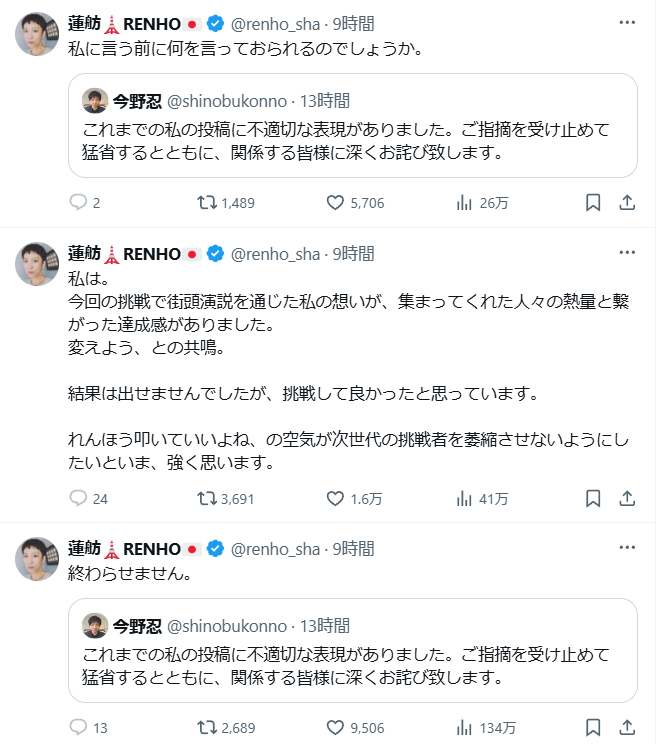This screenshot has width=665, height=744.
Task: Open the 9時間 timestamp of the third tweet
Action: tap(353, 549)
